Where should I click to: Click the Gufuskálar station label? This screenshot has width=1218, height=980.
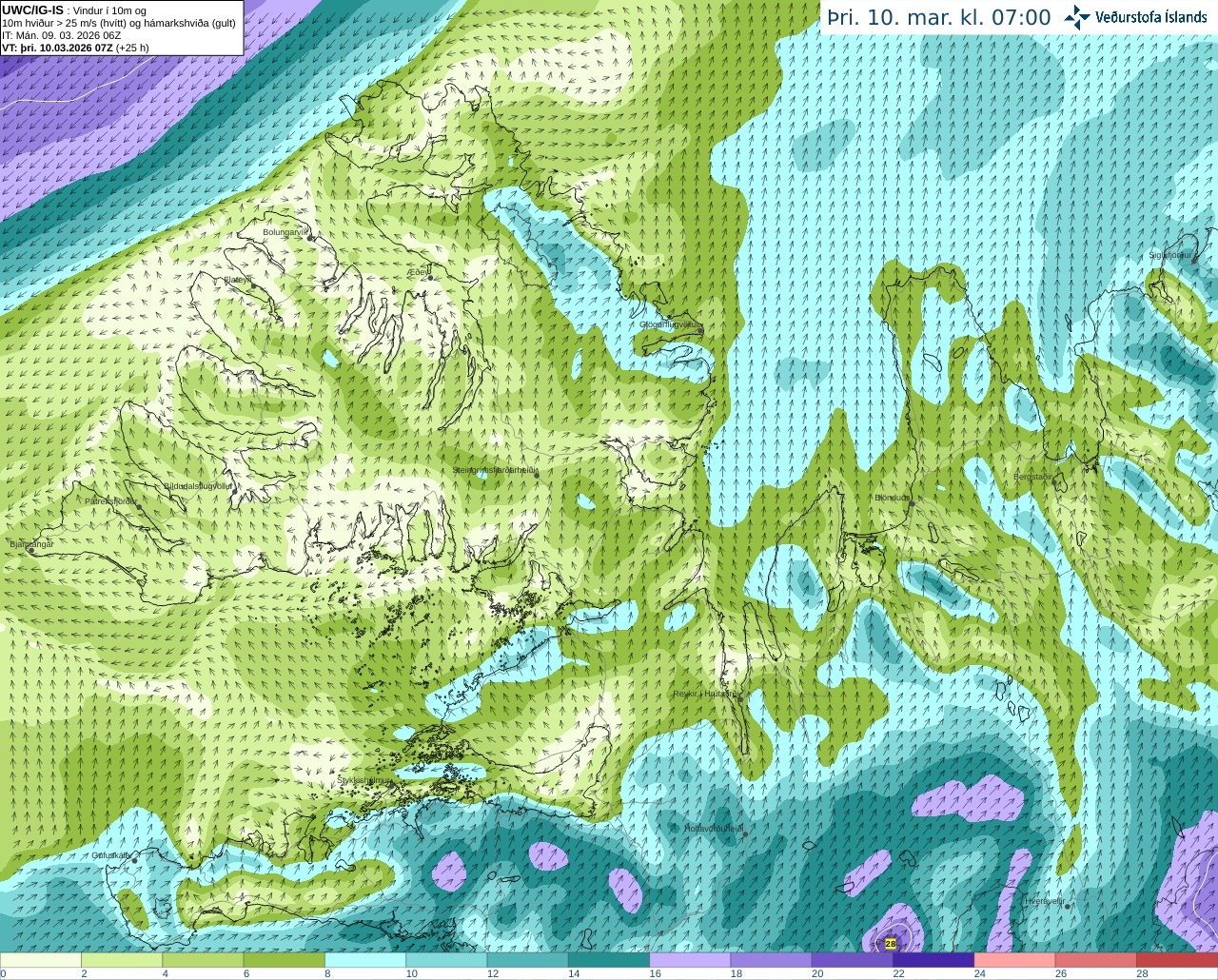pos(111,854)
